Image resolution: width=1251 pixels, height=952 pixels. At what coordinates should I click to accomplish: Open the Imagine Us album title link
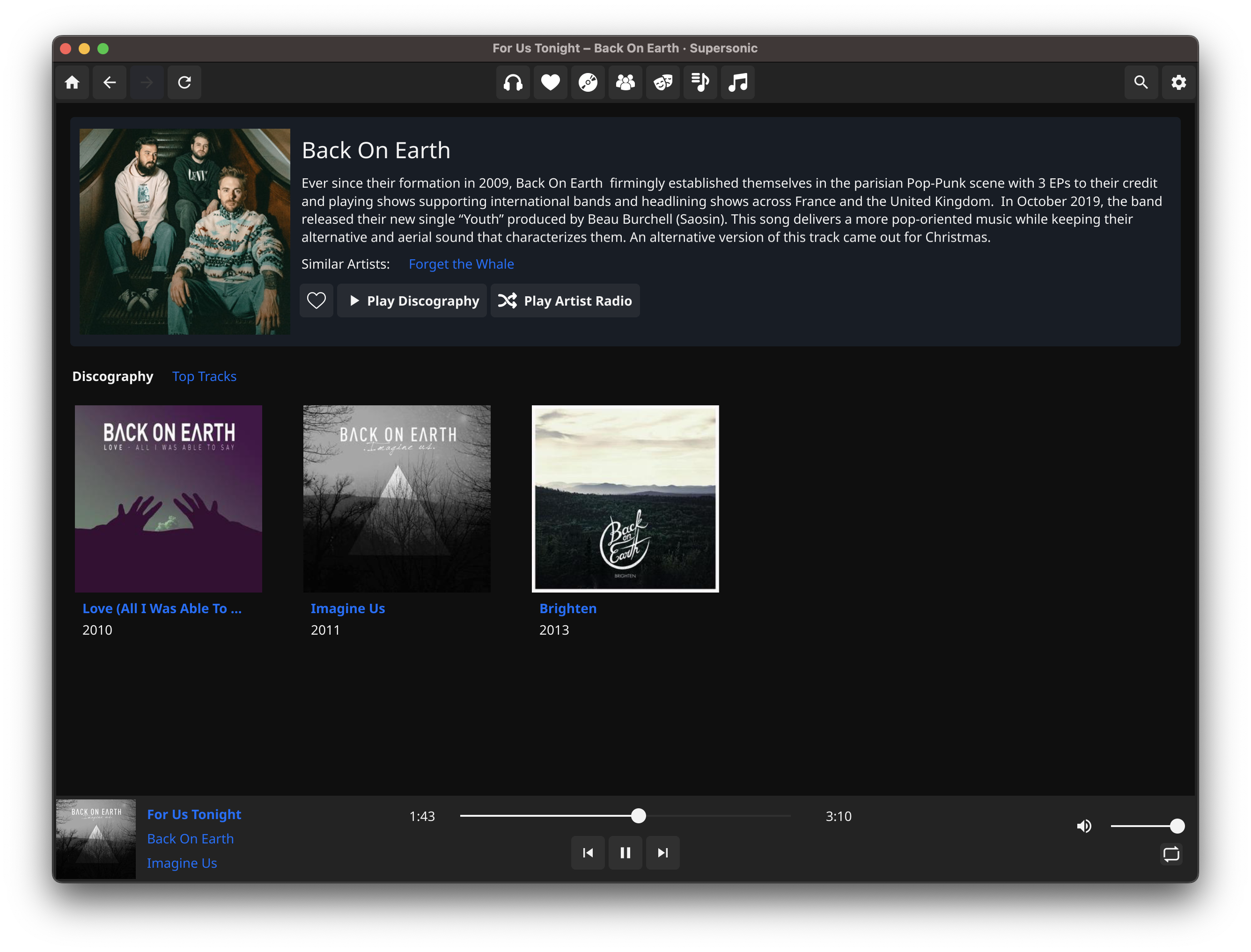[347, 608]
